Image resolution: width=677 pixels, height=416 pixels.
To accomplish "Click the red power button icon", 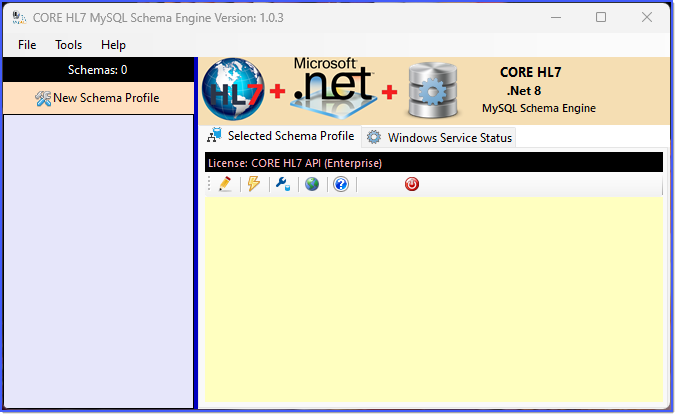I will tap(412, 184).
